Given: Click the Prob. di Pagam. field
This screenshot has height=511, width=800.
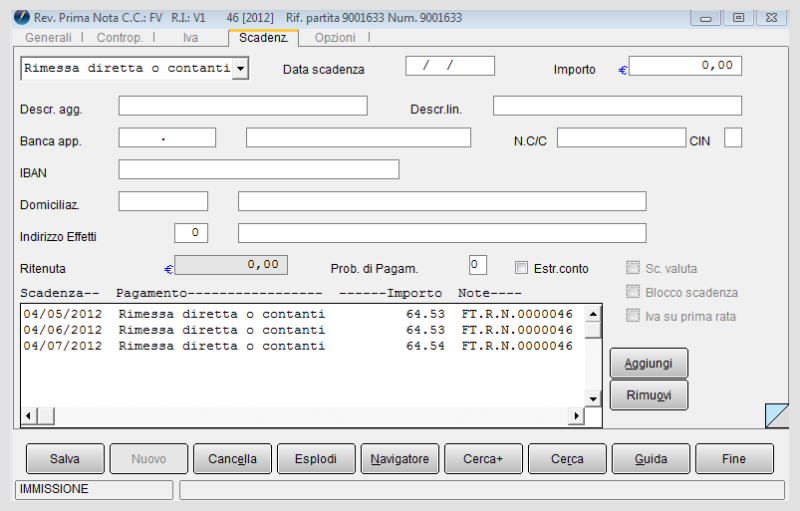Looking at the screenshot, I should [x=478, y=265].
